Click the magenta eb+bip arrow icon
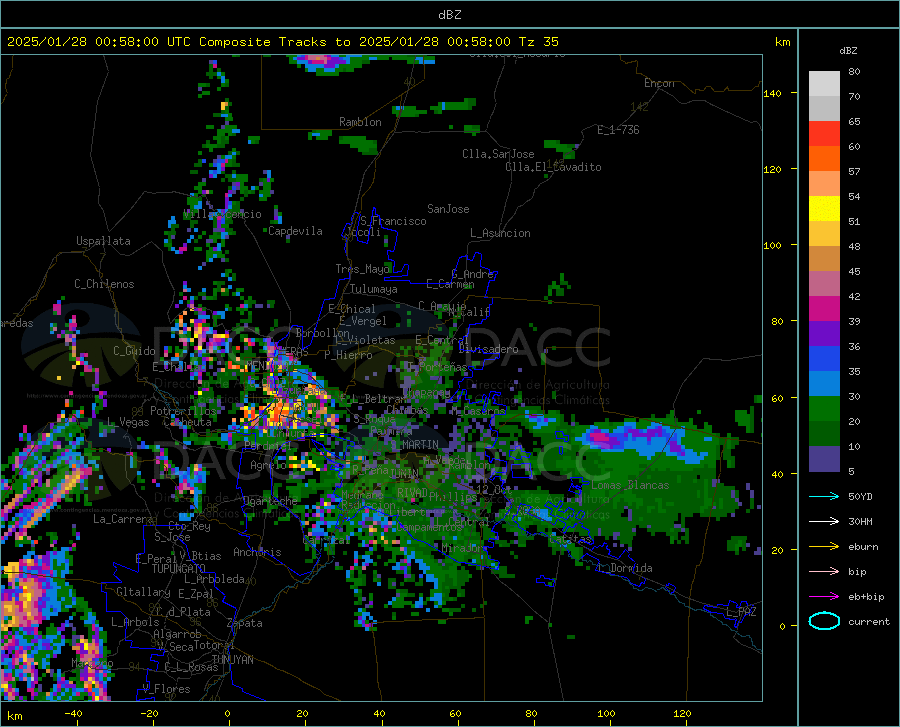 point(824,597)
